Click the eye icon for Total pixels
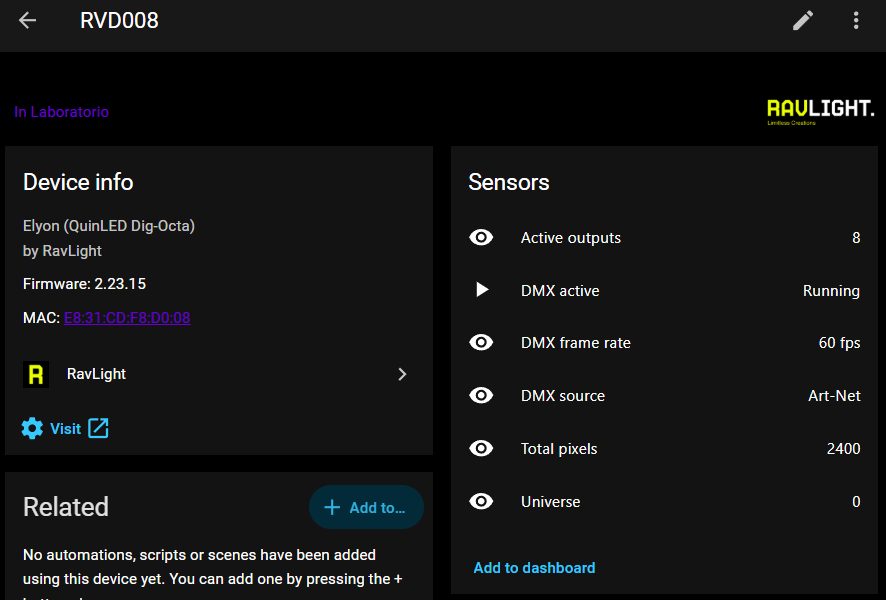This screenshot has width=886, height=600. [x=481, y=448]
